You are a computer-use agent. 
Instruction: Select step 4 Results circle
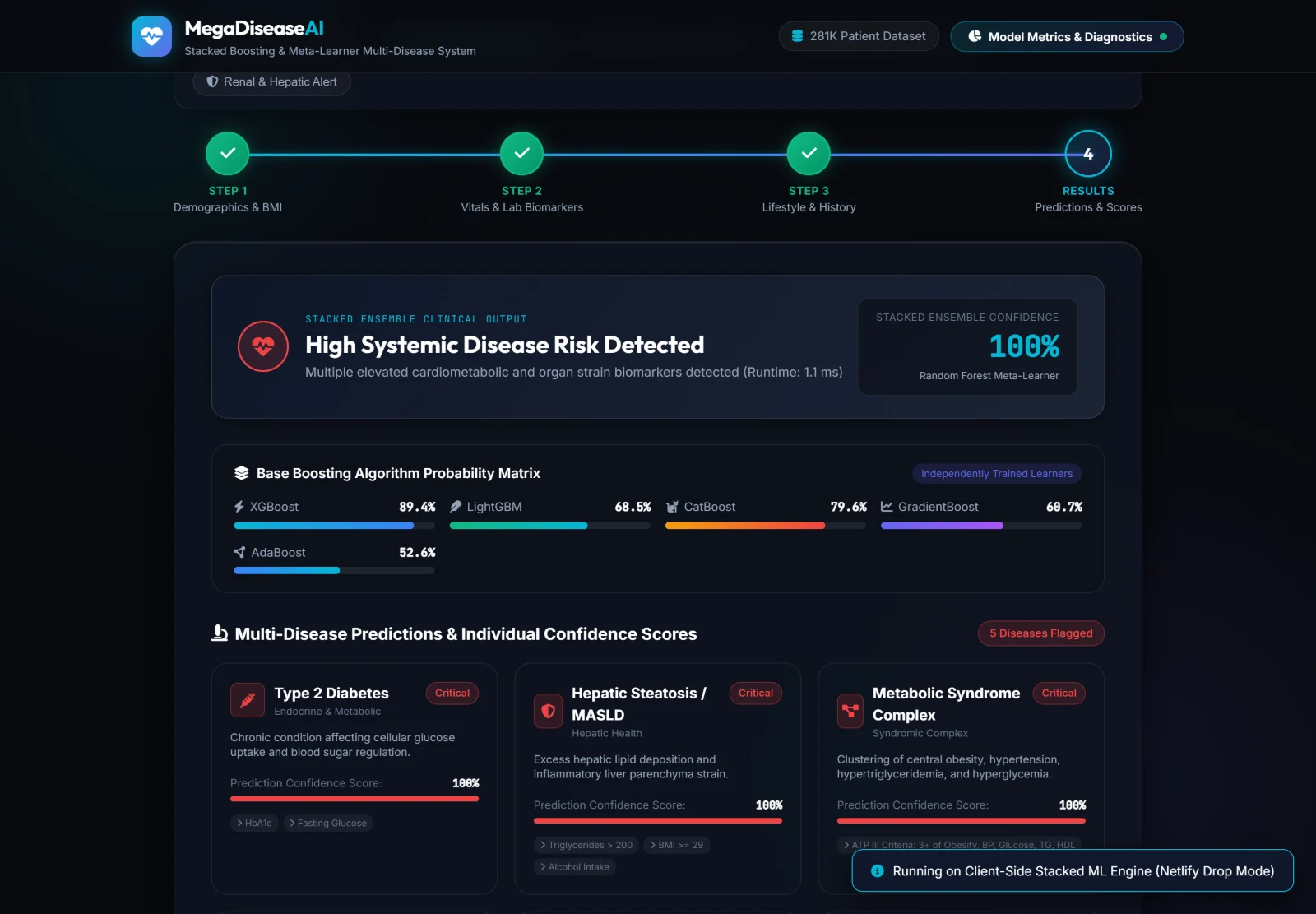coord(1088,154)
